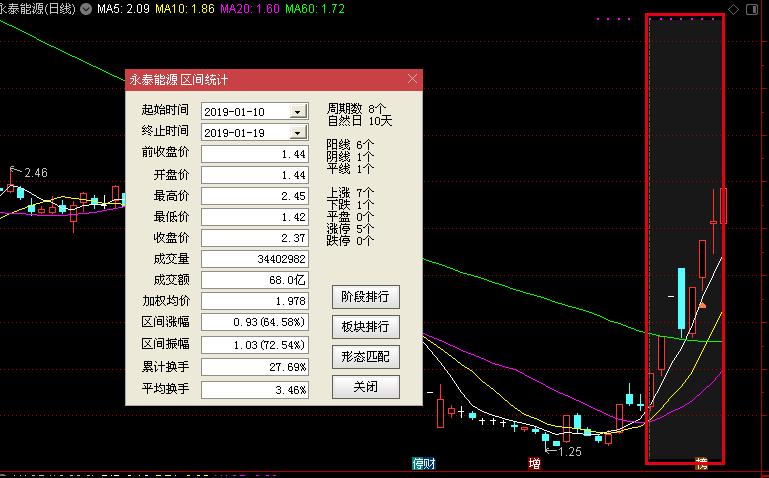
Task: Click the 1.25 low price label
Action: [569, 452]
